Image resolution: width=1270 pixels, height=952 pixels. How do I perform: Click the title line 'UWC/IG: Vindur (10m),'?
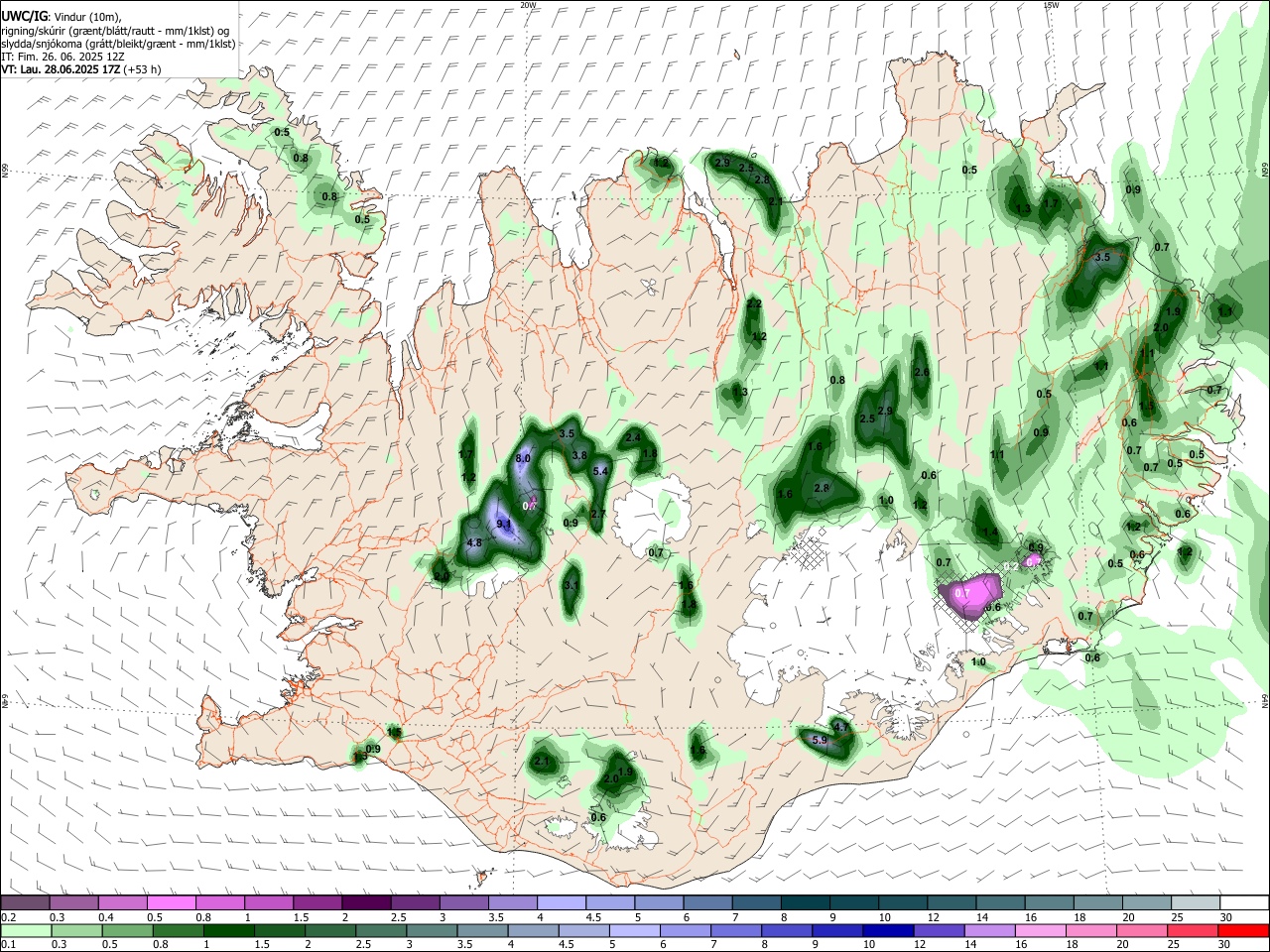coord(62,16)
